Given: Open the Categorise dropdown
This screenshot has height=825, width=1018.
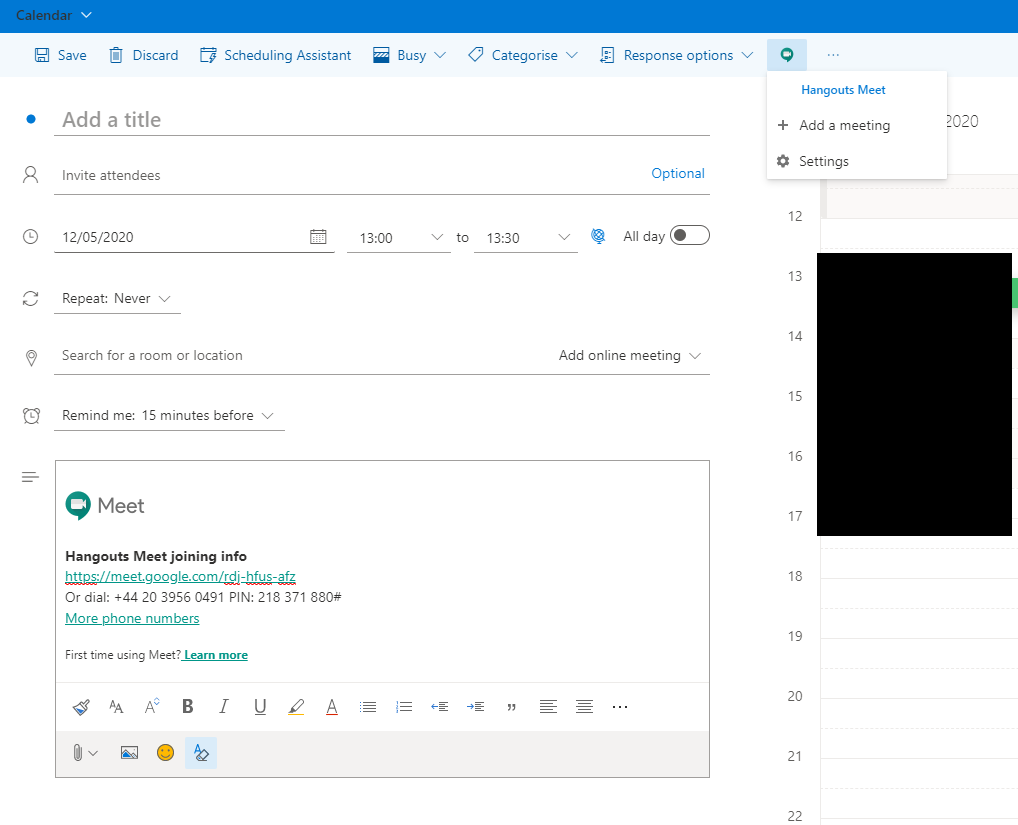Looking at the screenshot, I should (x=523, y=55).
